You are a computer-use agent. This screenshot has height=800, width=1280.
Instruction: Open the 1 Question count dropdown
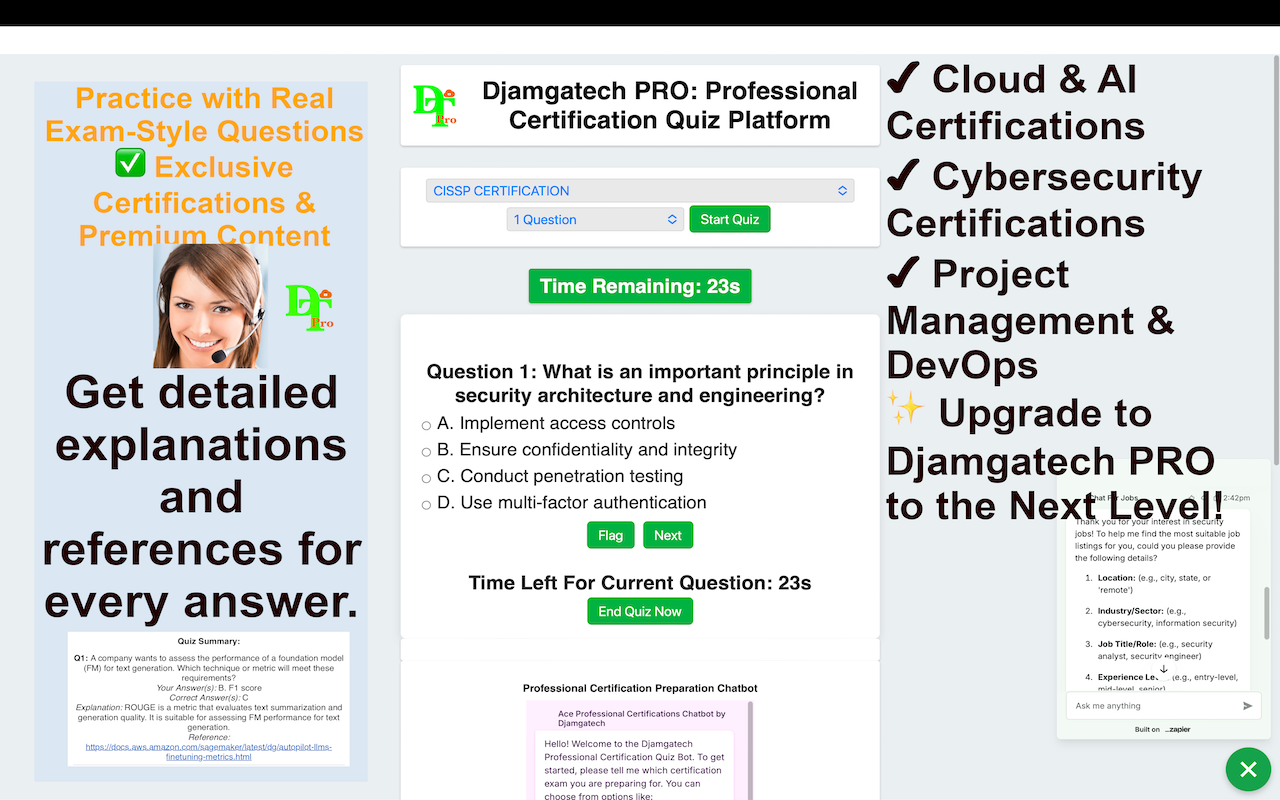pyautogui.click(x=595, y=219)
